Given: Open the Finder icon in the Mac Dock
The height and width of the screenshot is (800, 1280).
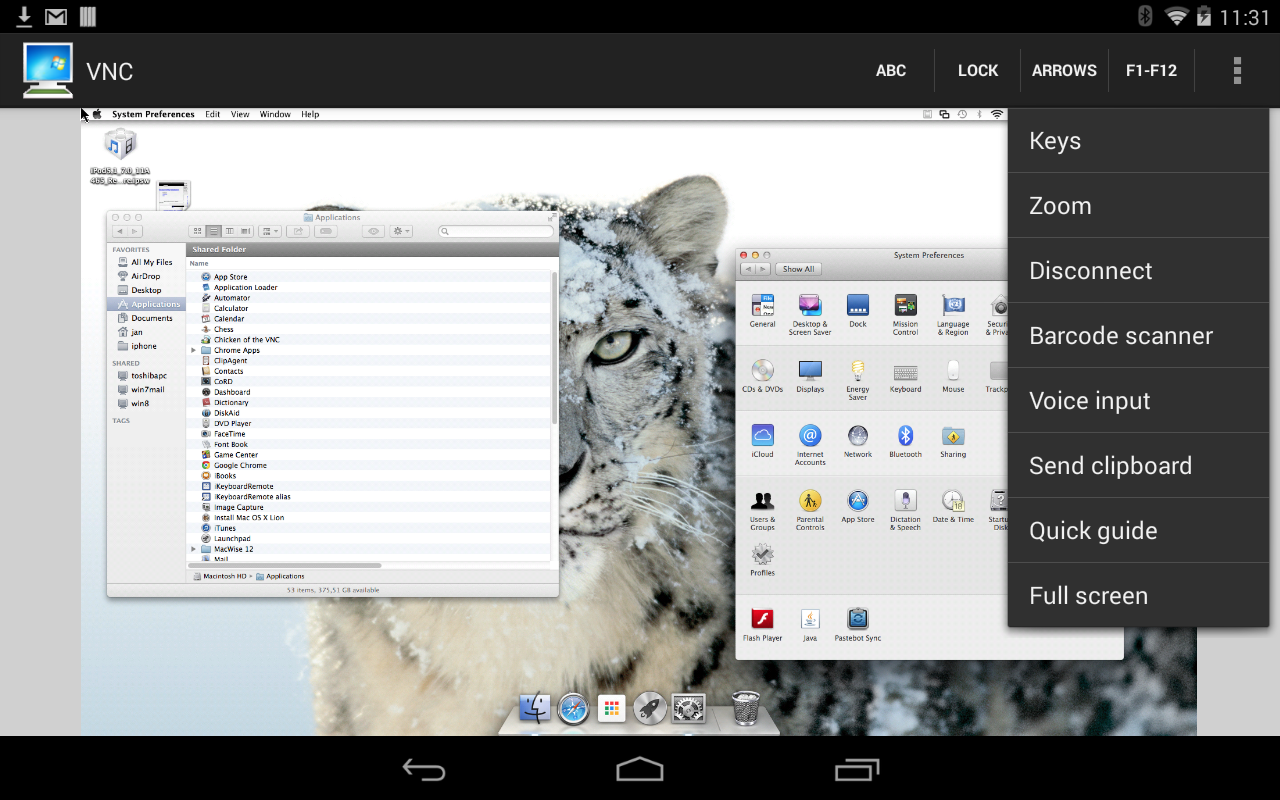Looking at the screenshot, I should [535, 708].
